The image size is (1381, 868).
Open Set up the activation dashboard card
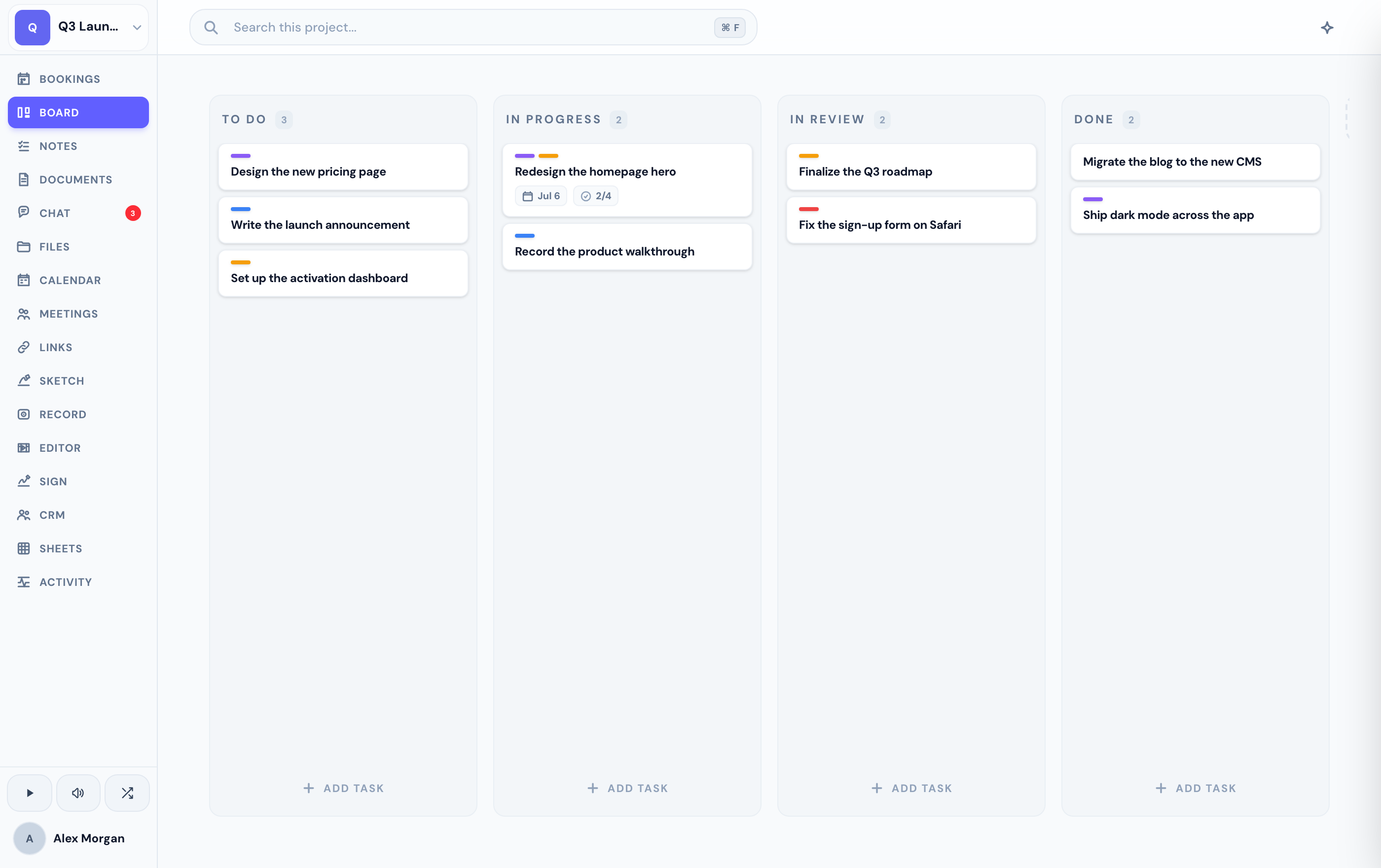[343, 274]
